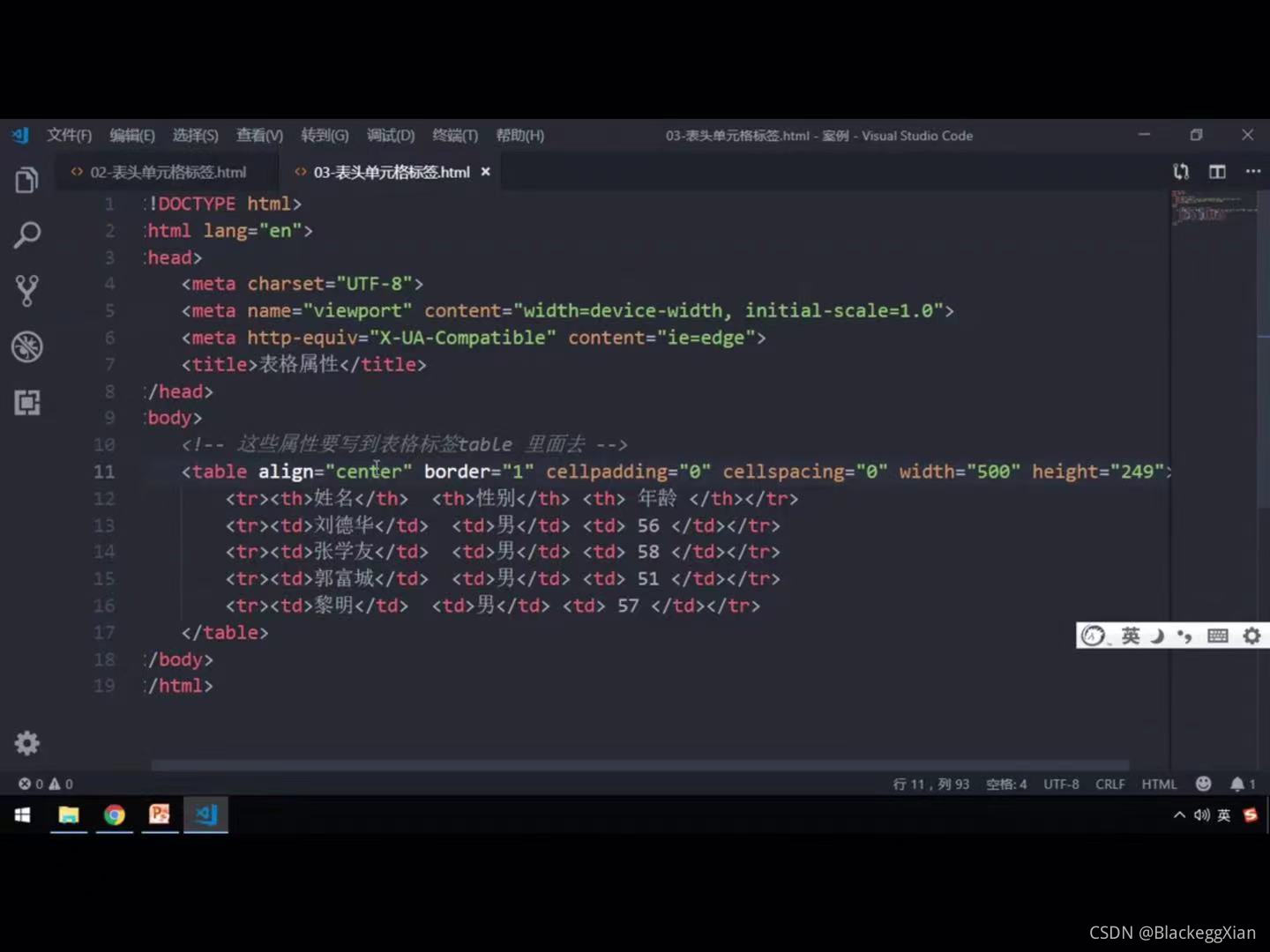The width and height of the screenshot is (1270, 952).
Task: Open File Explorer from taskbar
Action: click(69, 814)
